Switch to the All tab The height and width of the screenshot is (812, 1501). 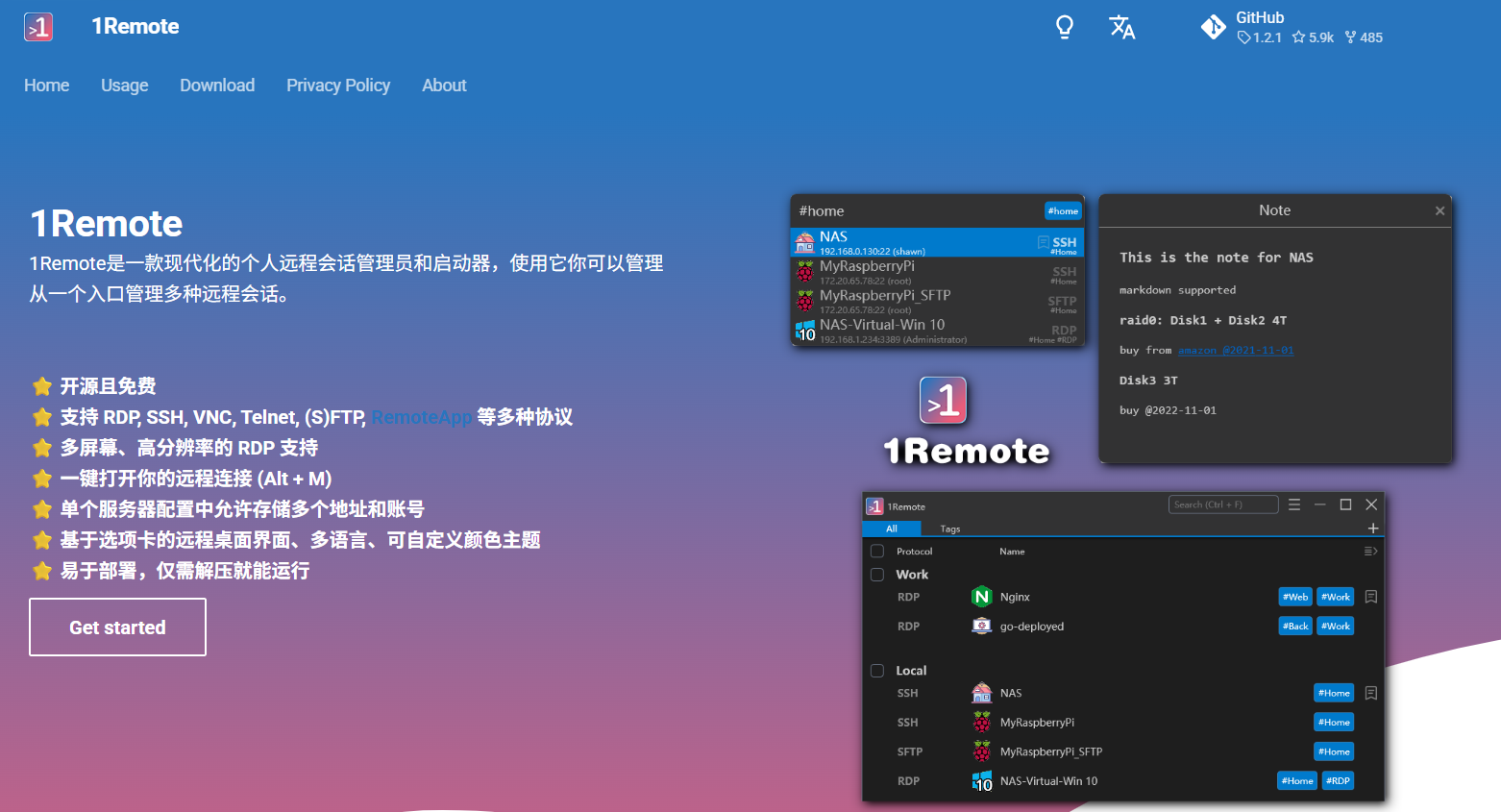892,529
